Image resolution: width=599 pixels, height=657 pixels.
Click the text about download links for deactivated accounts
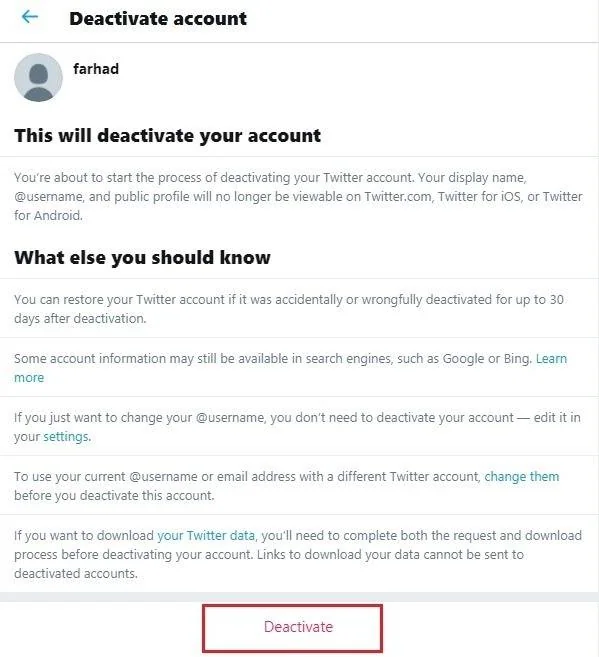(298, 554)
